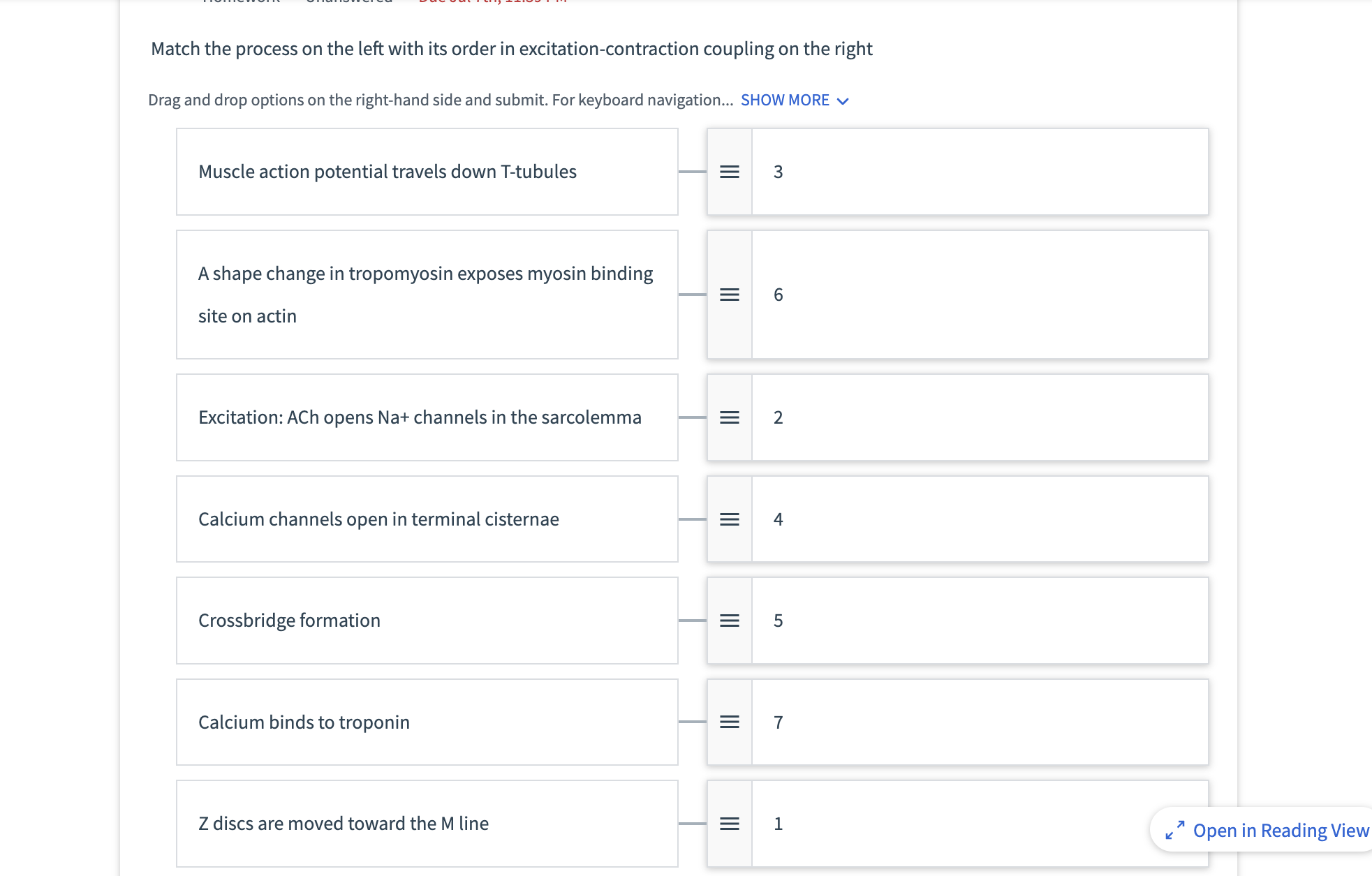
Task: Click the drag handle beside answer 1
Action: point(729,824)
